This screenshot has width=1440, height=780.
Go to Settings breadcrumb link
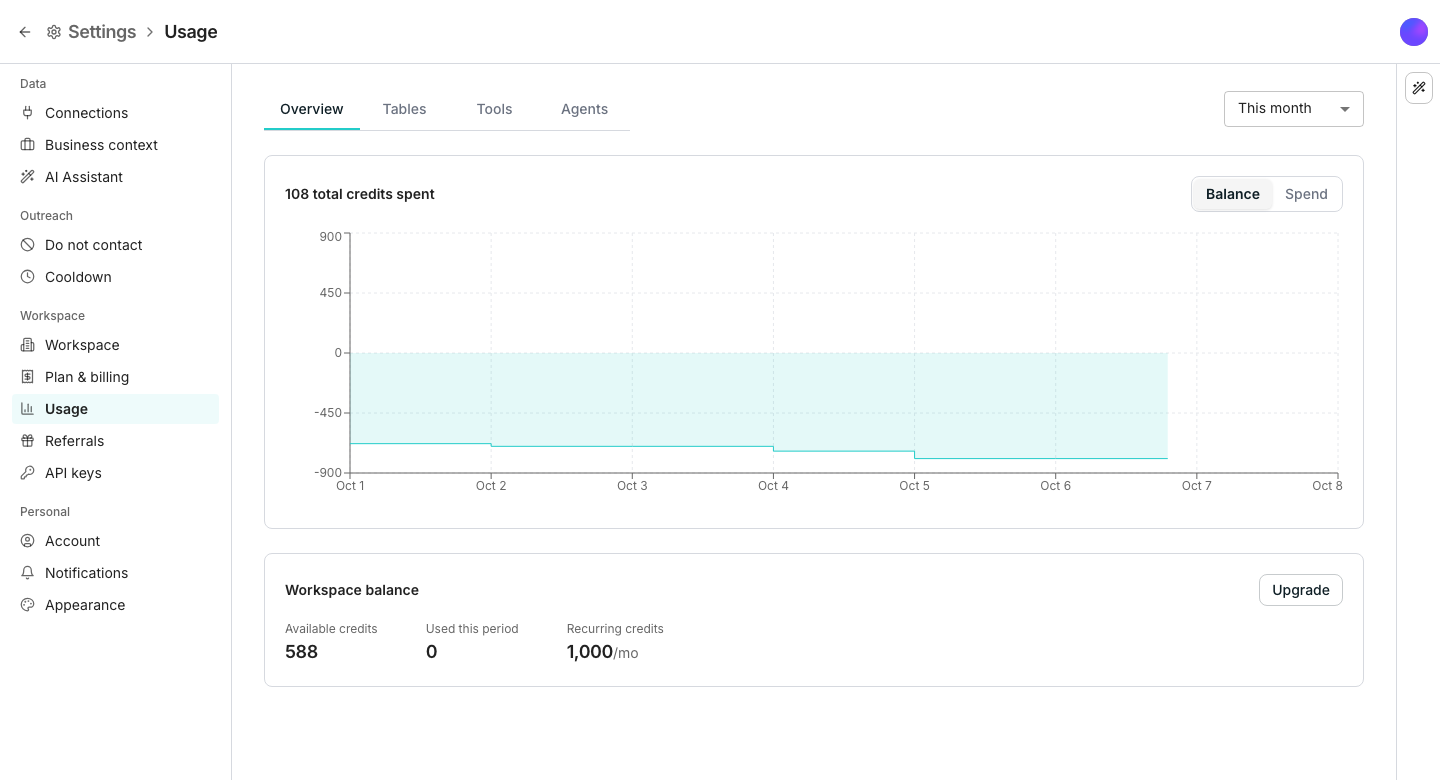(x=102, y=32)
